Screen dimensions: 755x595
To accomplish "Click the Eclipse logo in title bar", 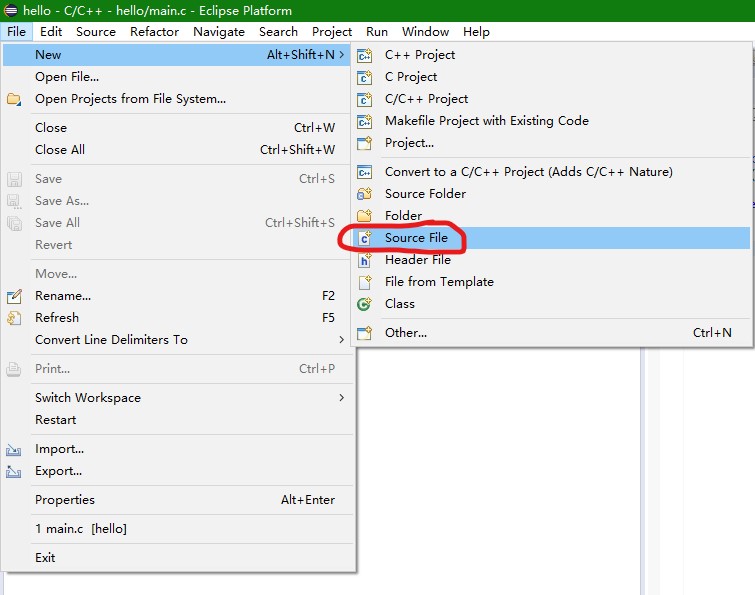I will tap(11, 11).
